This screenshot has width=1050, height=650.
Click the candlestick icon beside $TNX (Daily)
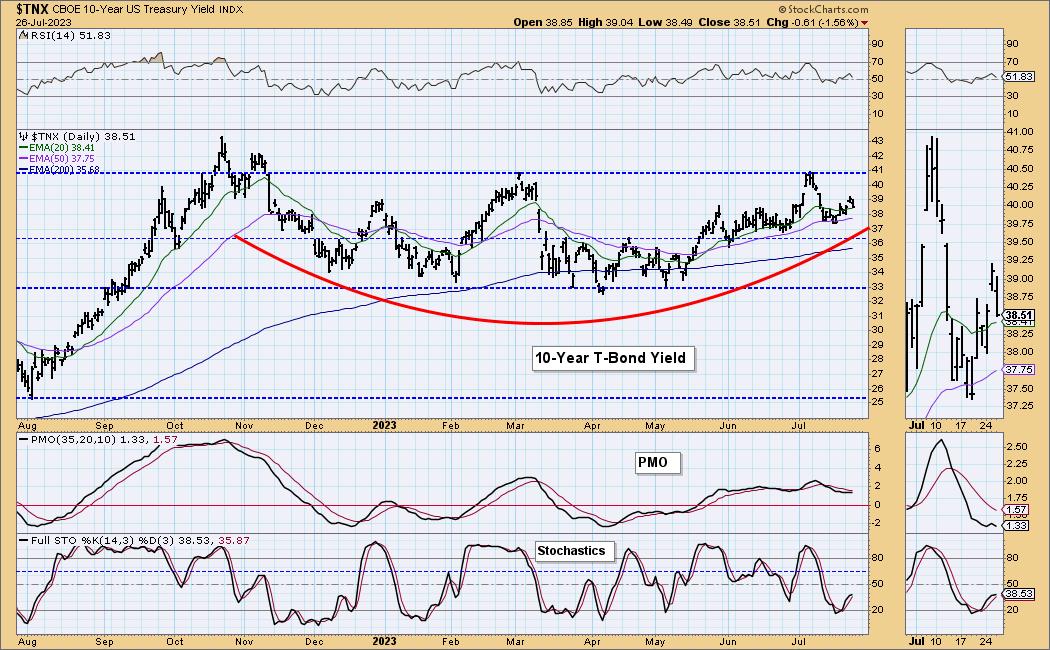tap(24, 136)
